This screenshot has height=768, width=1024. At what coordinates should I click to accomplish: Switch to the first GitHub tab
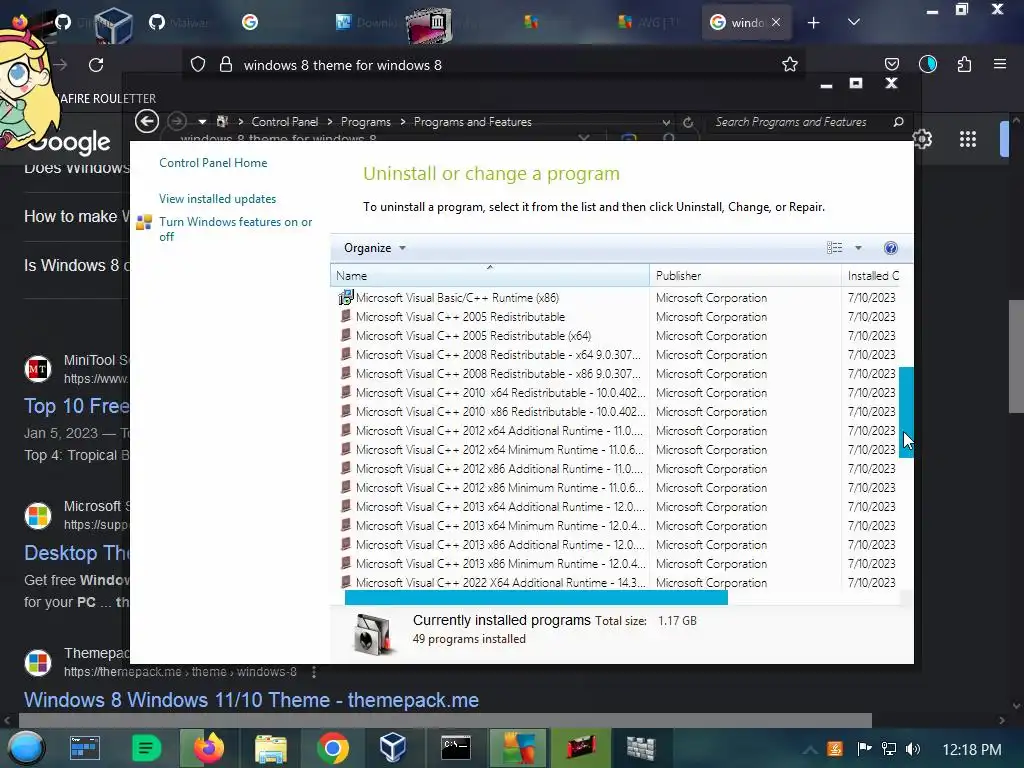(63, 22)
